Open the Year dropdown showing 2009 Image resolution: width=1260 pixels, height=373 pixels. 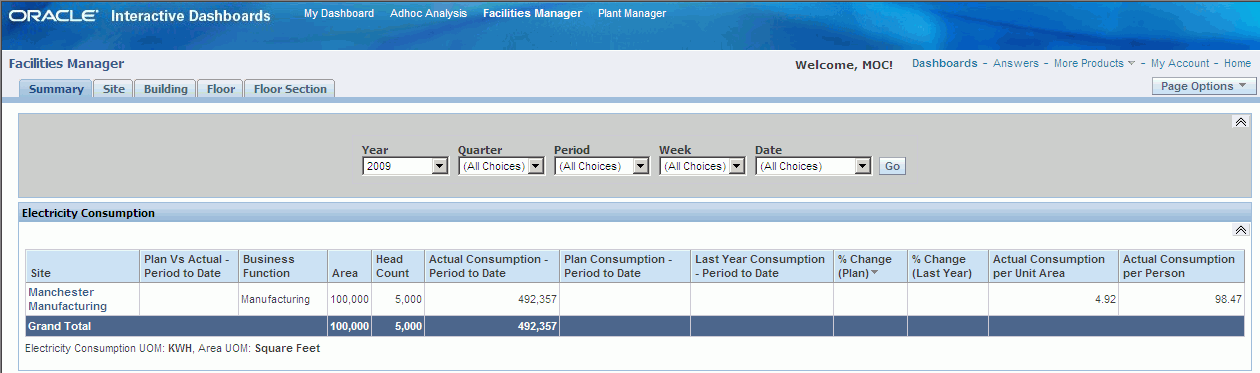tap(405, 166)
